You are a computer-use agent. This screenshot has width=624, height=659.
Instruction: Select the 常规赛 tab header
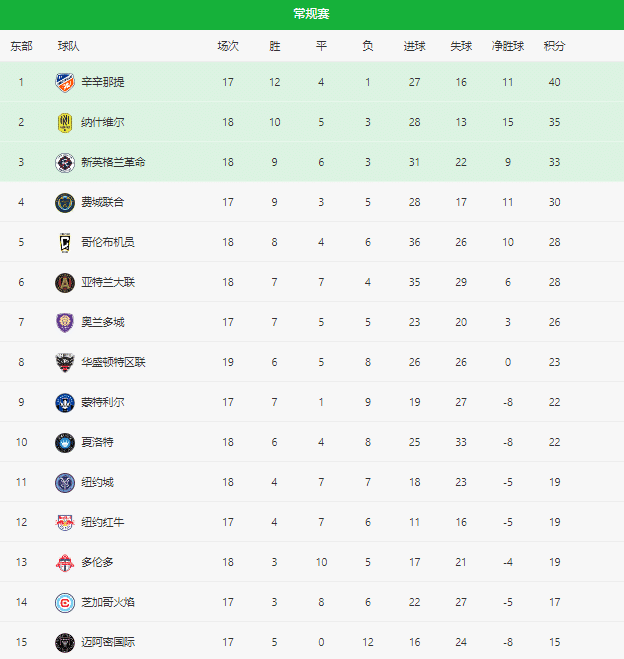[311, 13]
